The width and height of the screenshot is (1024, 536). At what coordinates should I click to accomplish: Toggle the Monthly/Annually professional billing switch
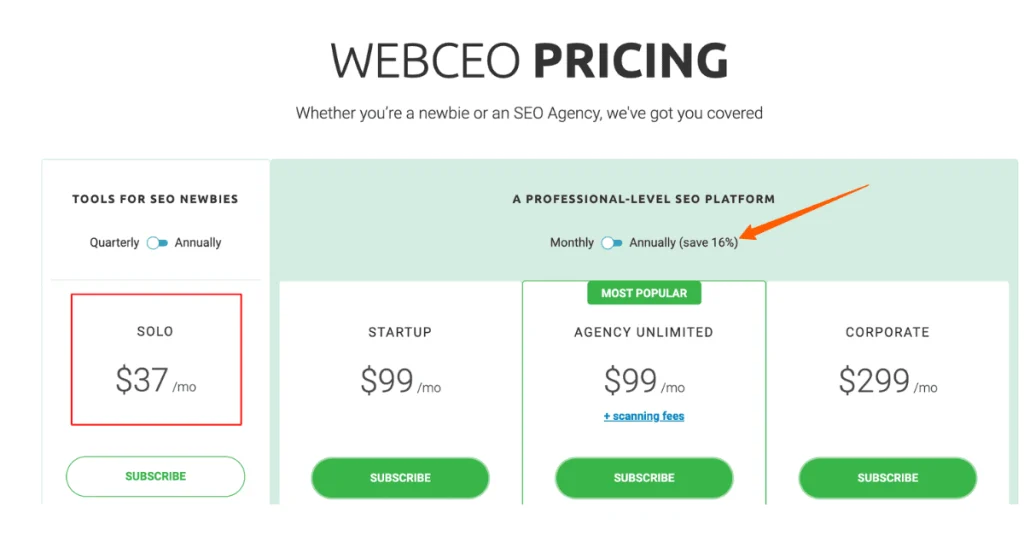pos(612,243)
